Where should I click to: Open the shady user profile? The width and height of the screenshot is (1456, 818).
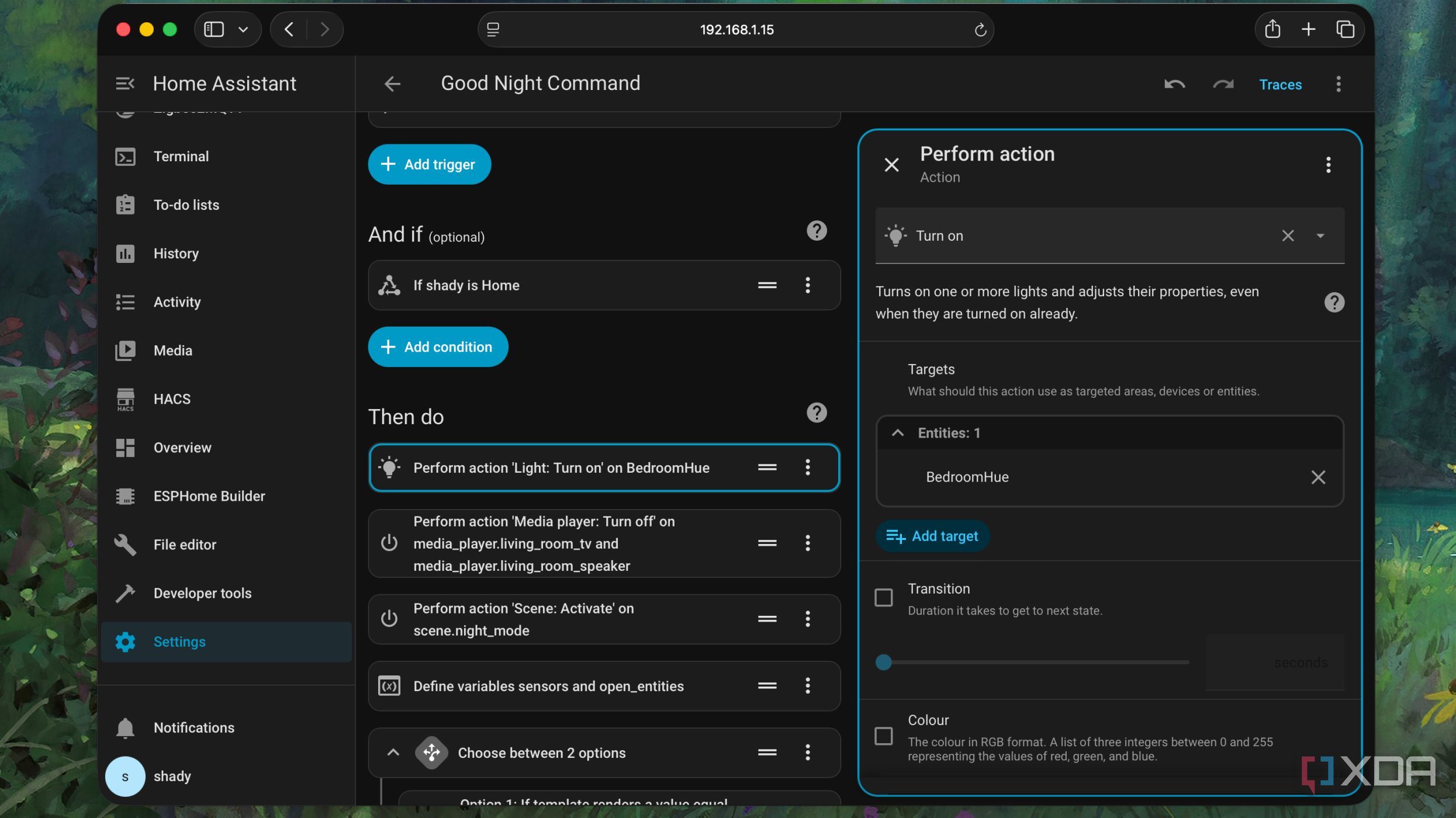tap(226, 777)
